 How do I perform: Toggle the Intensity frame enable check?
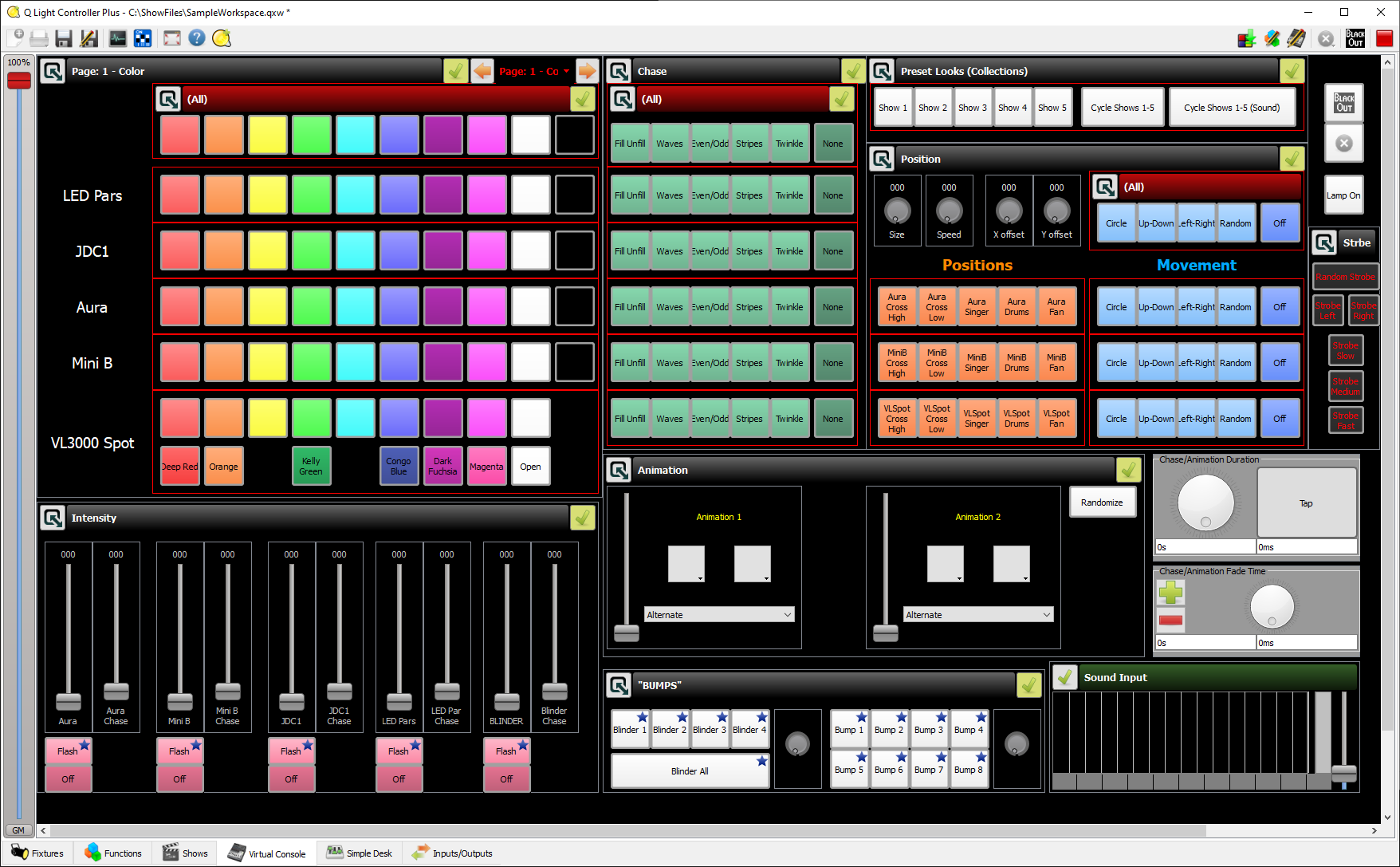[583, 518]
